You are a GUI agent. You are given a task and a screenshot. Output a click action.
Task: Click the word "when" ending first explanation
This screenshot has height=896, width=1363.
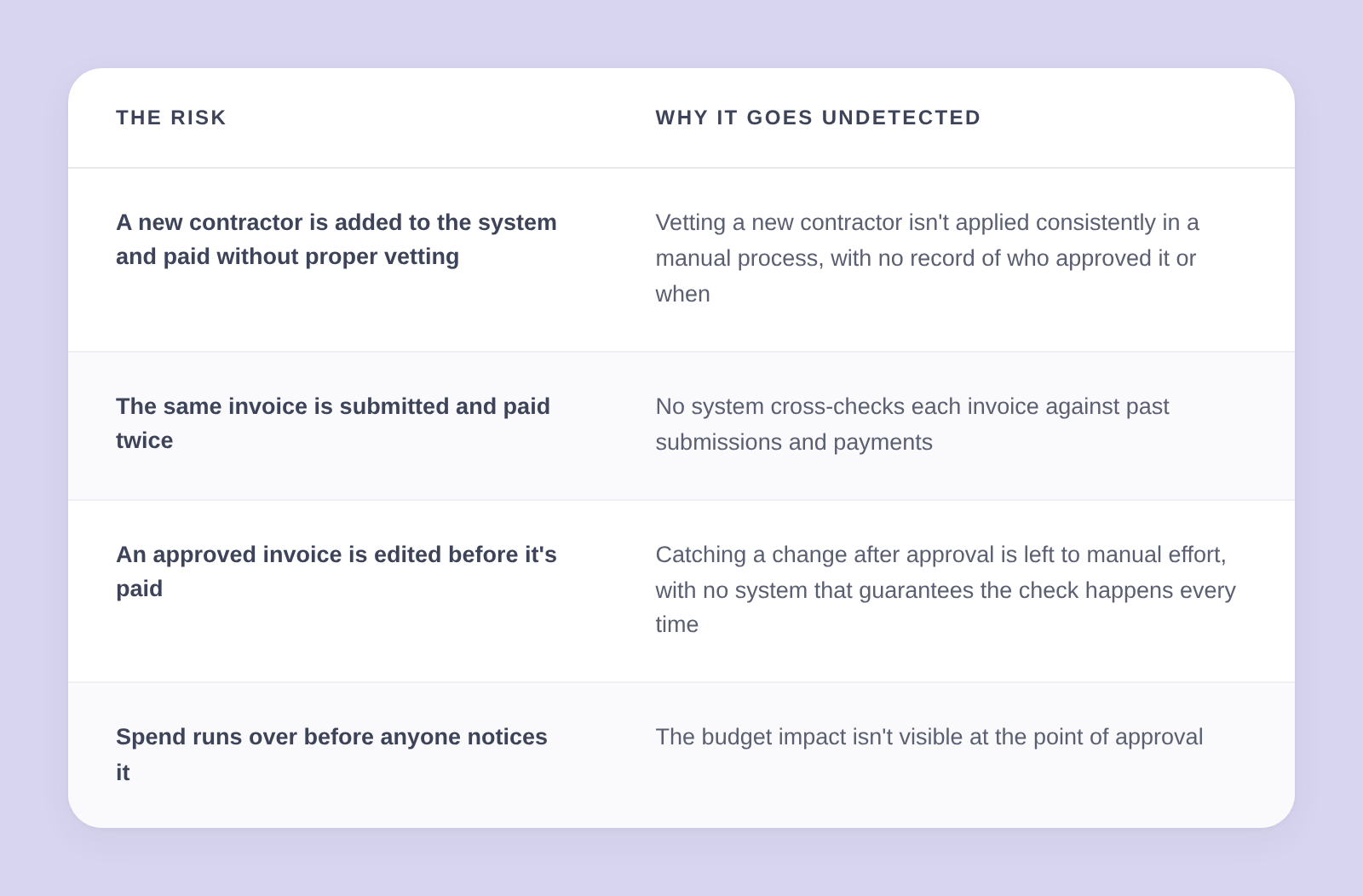pyautogui.click(x=682, y=294)
